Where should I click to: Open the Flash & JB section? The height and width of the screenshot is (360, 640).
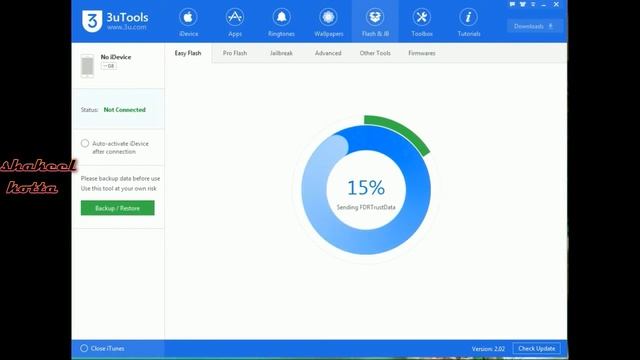pyautogui.click(x=375, y=22)
